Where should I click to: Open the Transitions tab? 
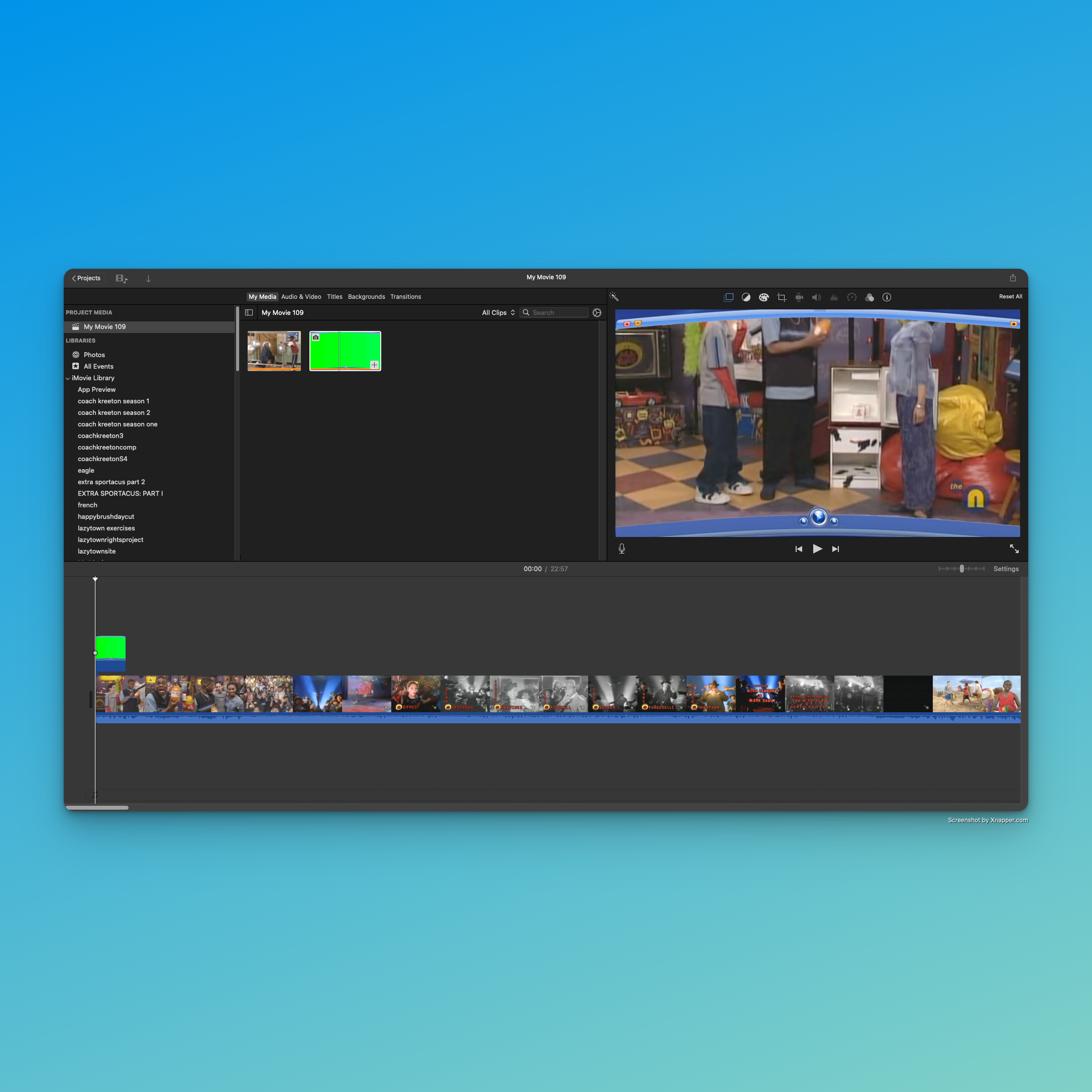pyautogui.click(x=405, y=297)
